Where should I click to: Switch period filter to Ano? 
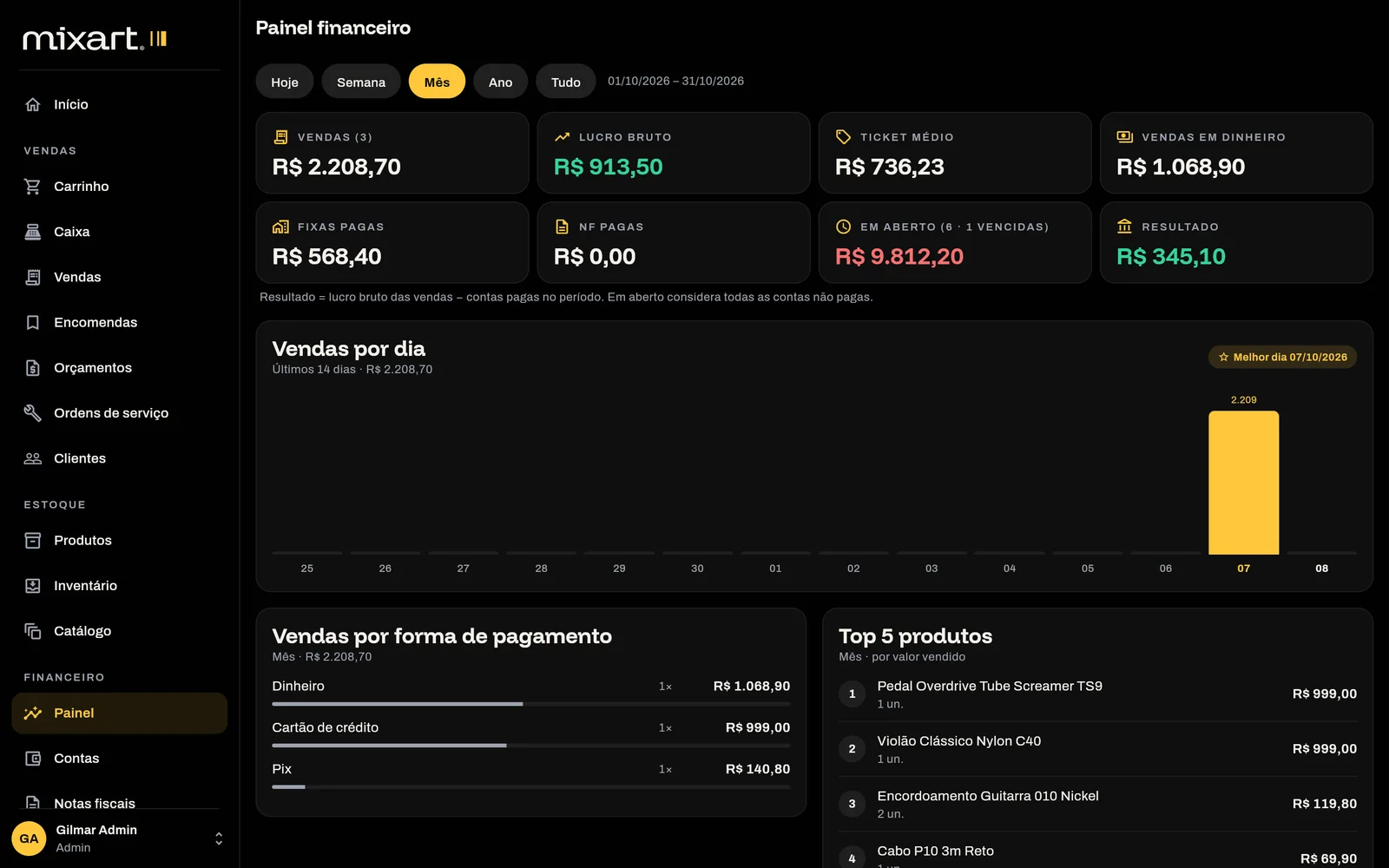[x=501, y=82]
